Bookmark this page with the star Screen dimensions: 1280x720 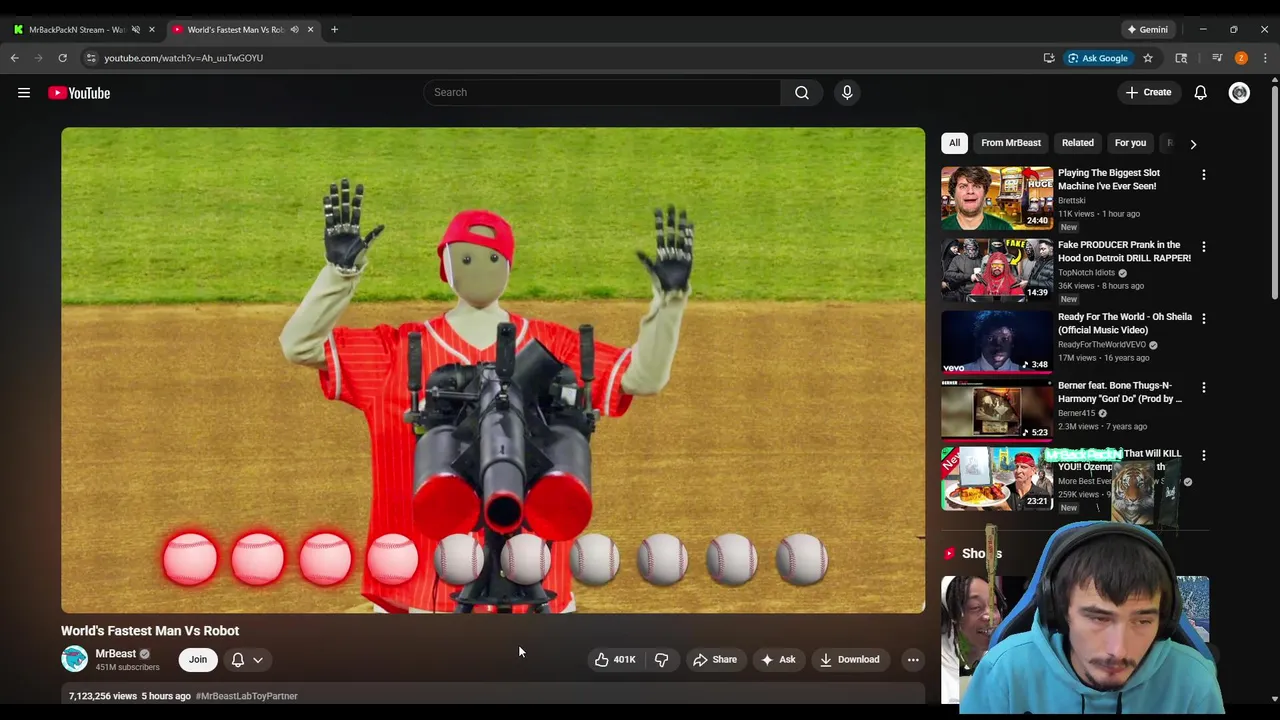coord(1148,58)
